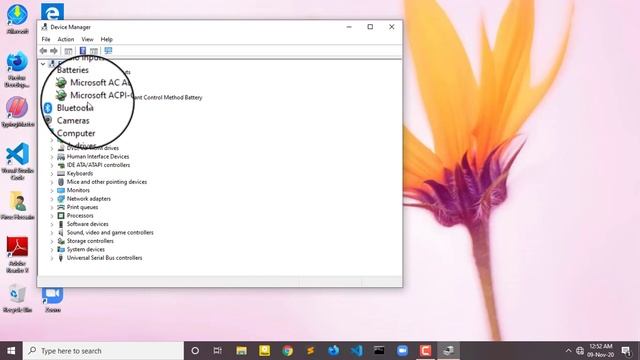The width and height of the screenshot is (640, 360).
Task: Click the toolbar icon right of Help
Action: (94, 51)
